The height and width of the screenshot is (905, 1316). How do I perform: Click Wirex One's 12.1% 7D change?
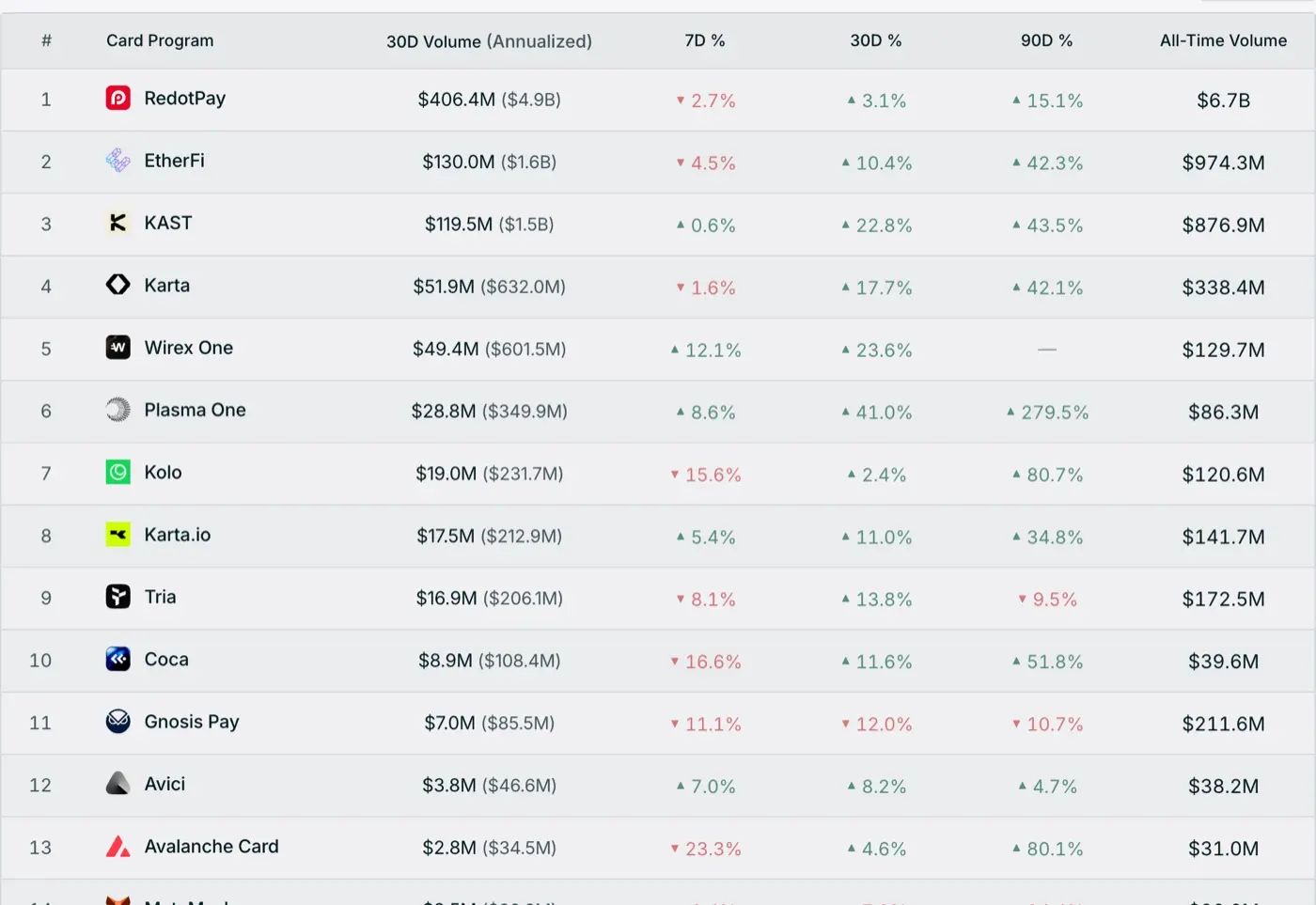705,351
